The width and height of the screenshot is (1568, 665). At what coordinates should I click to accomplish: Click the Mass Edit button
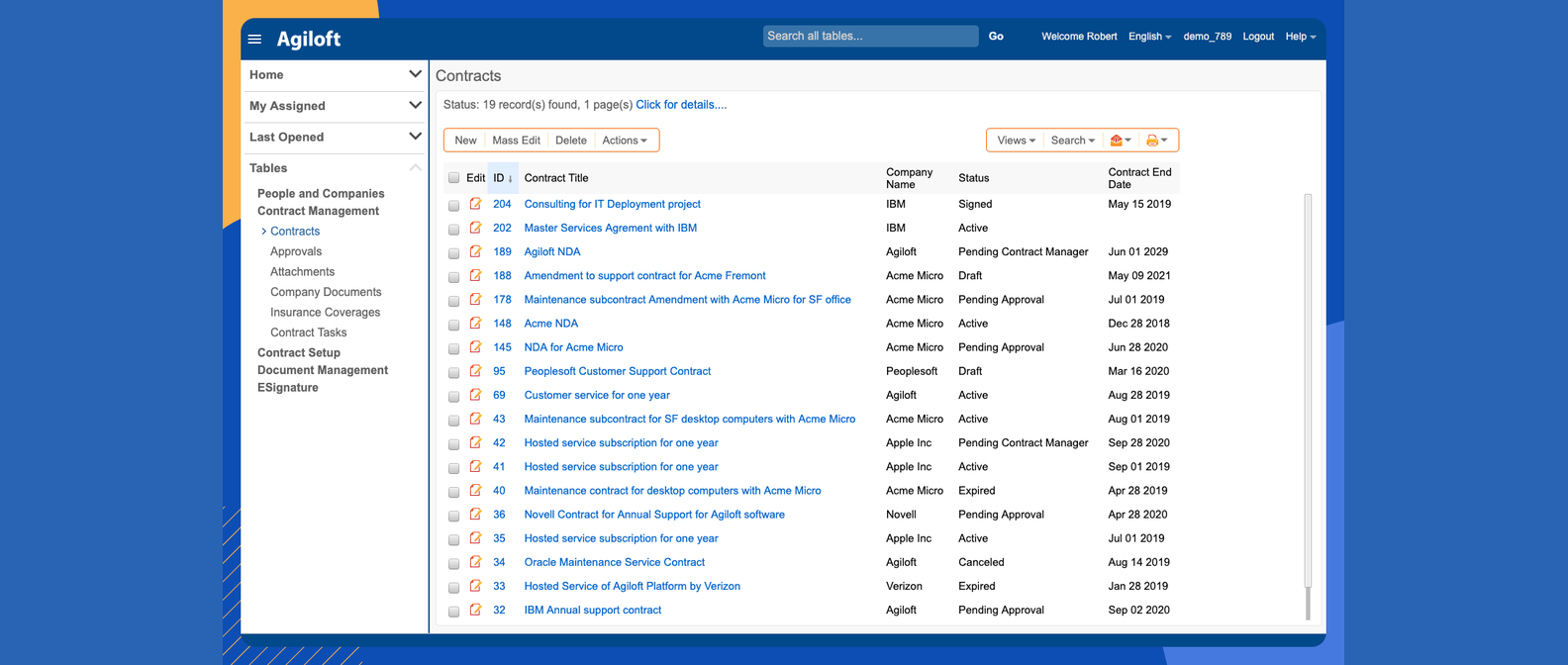click(x=516, y=141)
